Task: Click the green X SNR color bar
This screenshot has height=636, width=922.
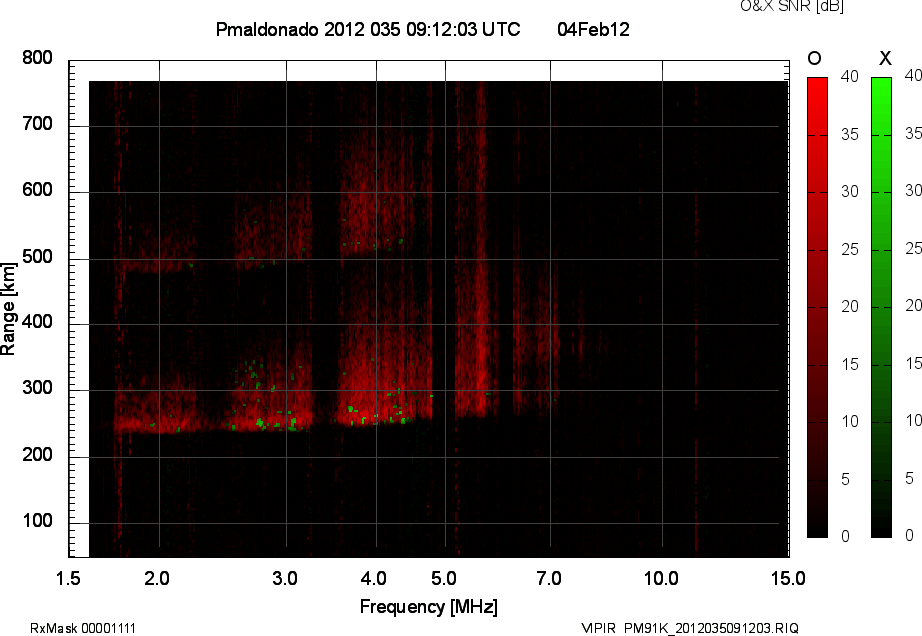Action: click(x=881, y=307)
